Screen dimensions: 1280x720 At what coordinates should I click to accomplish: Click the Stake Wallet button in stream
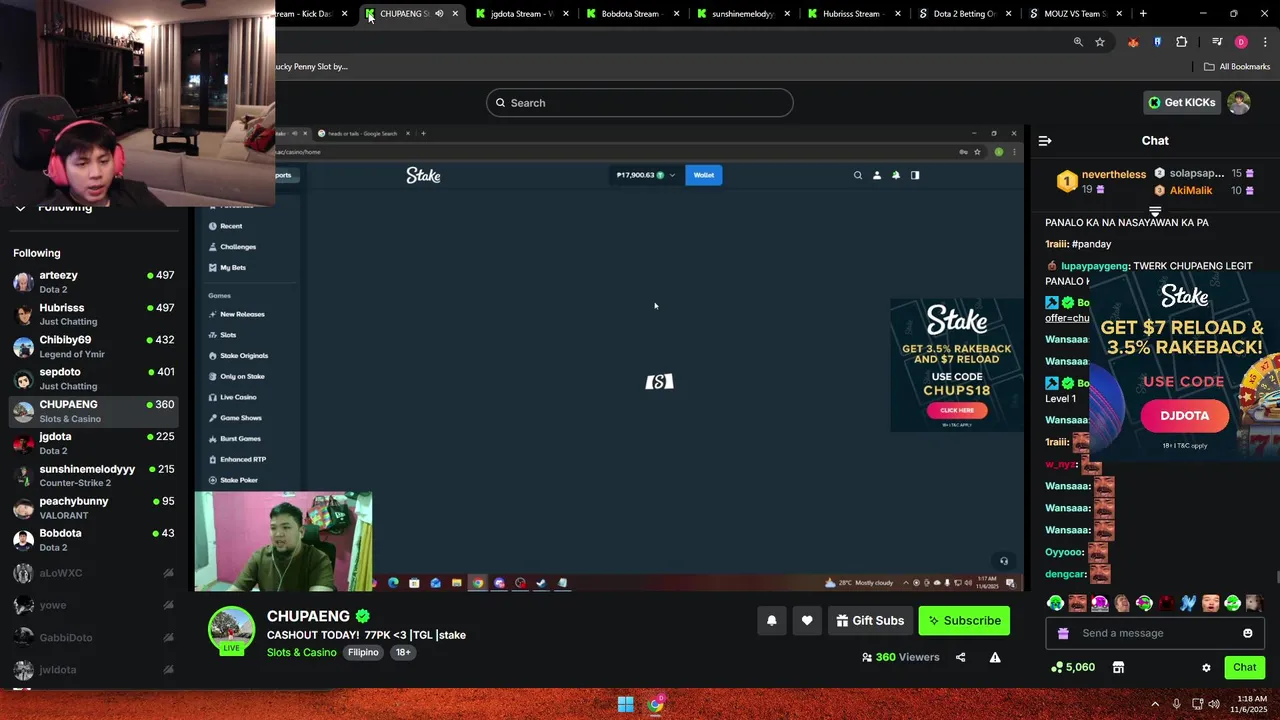click(x=704, y=175)
